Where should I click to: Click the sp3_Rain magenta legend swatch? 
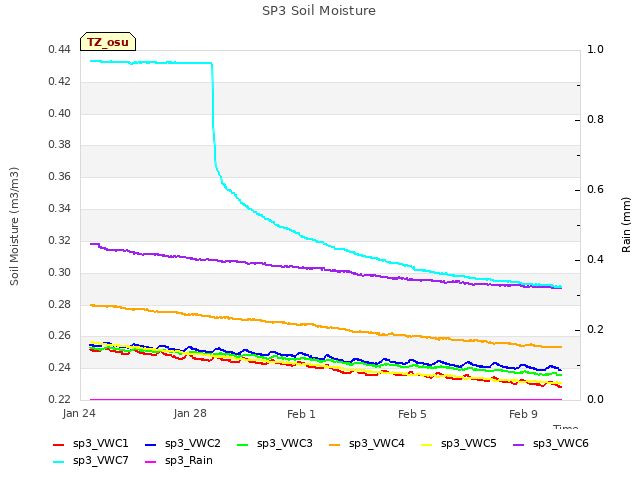click(x=151, y=462)
